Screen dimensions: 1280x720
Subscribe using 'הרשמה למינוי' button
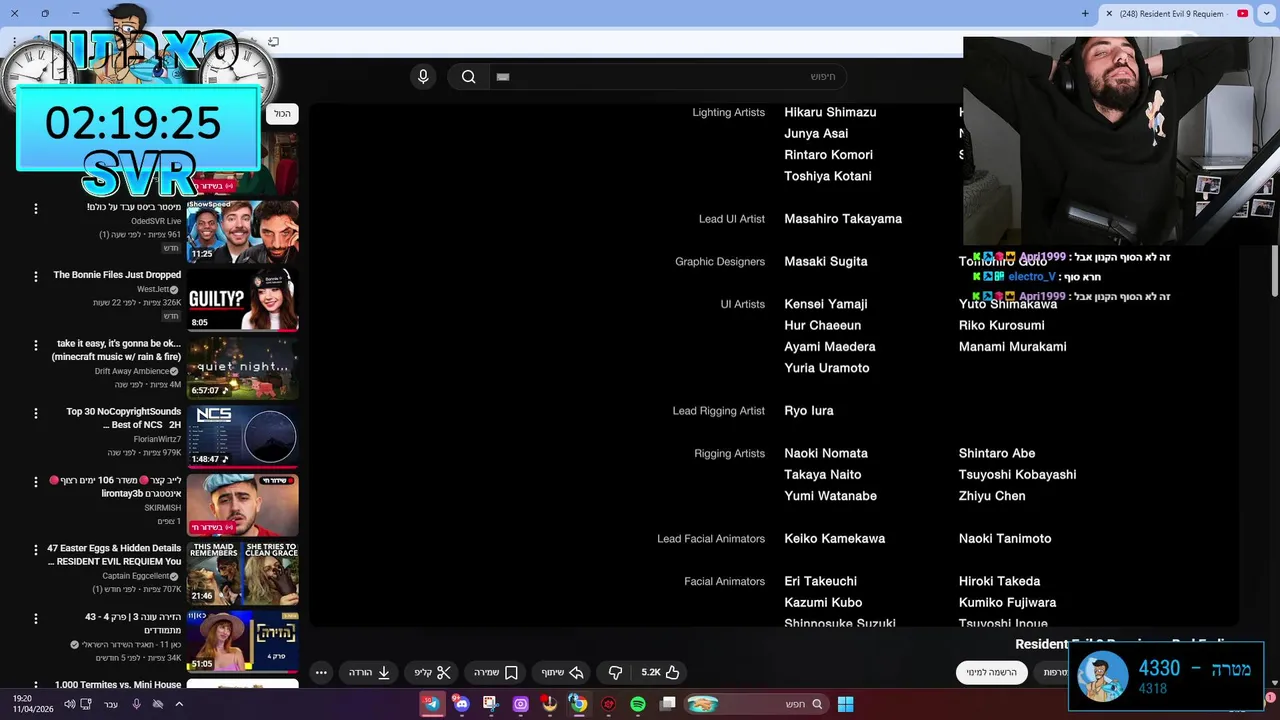[x=991, y=673]
